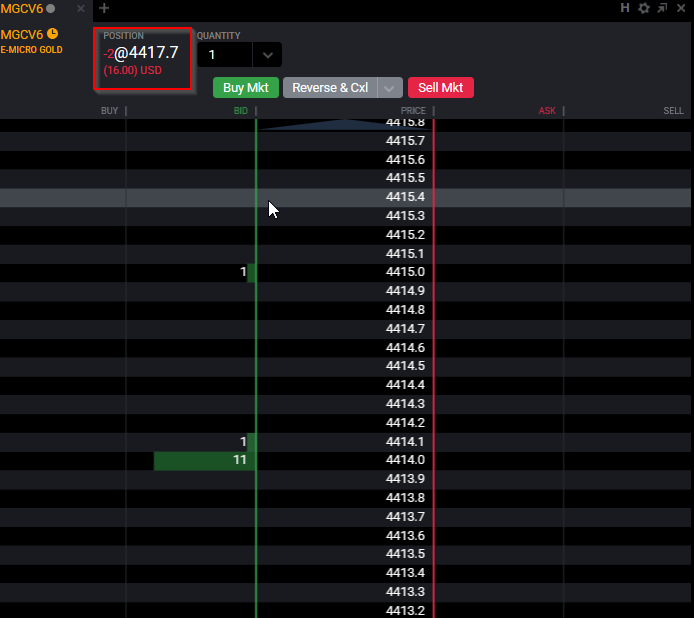Click price 4415.4 in the ladder

pos(405,197)
